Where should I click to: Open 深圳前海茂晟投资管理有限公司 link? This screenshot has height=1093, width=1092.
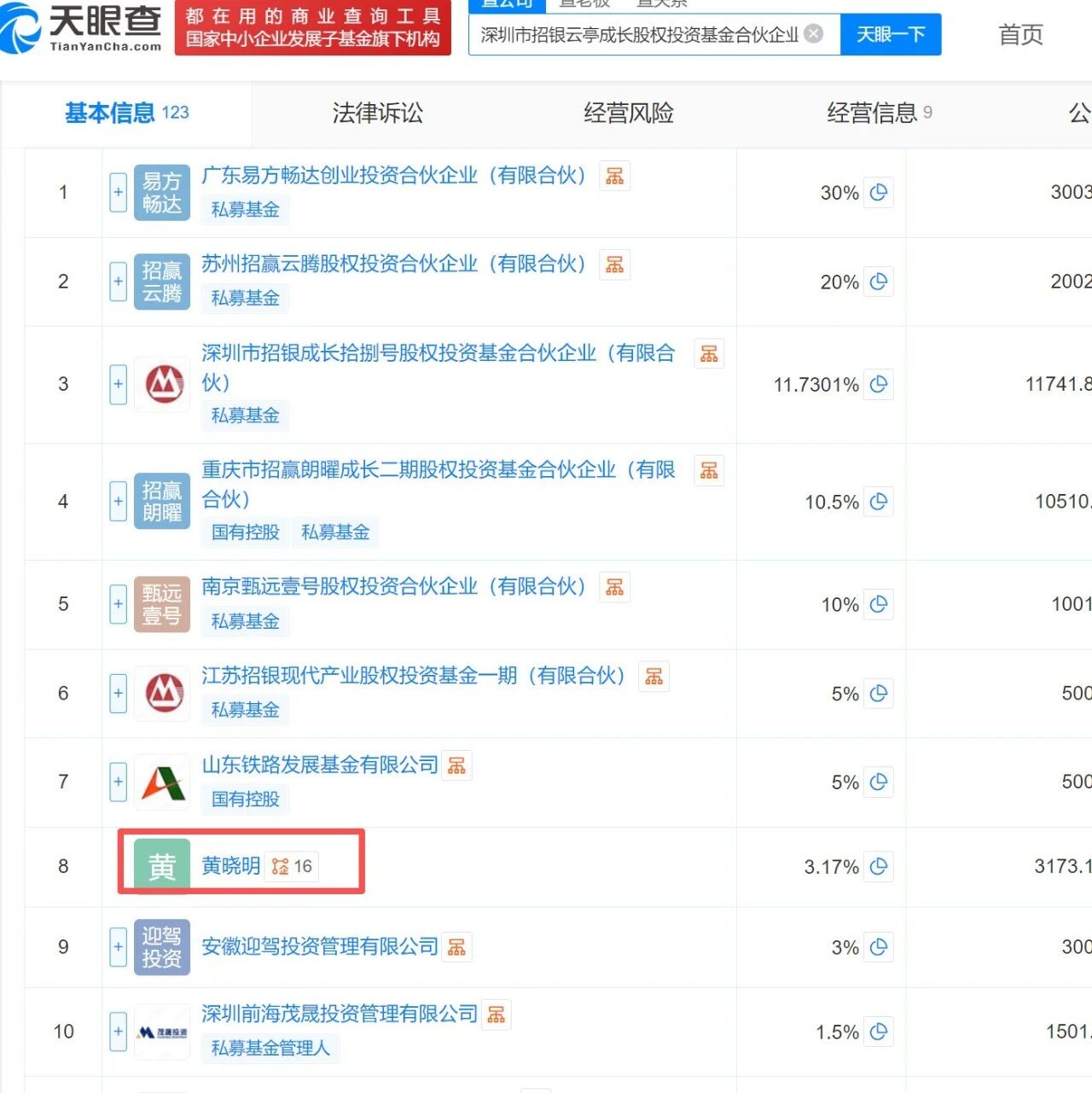(x=340, y=1015)
